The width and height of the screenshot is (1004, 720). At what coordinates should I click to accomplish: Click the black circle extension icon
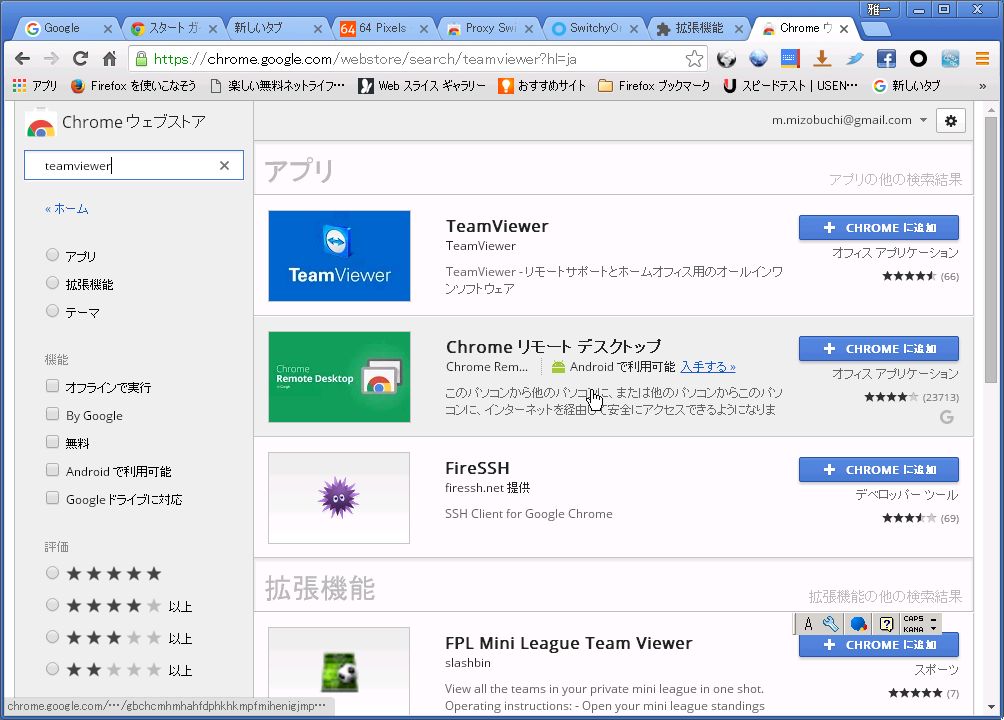918,59
